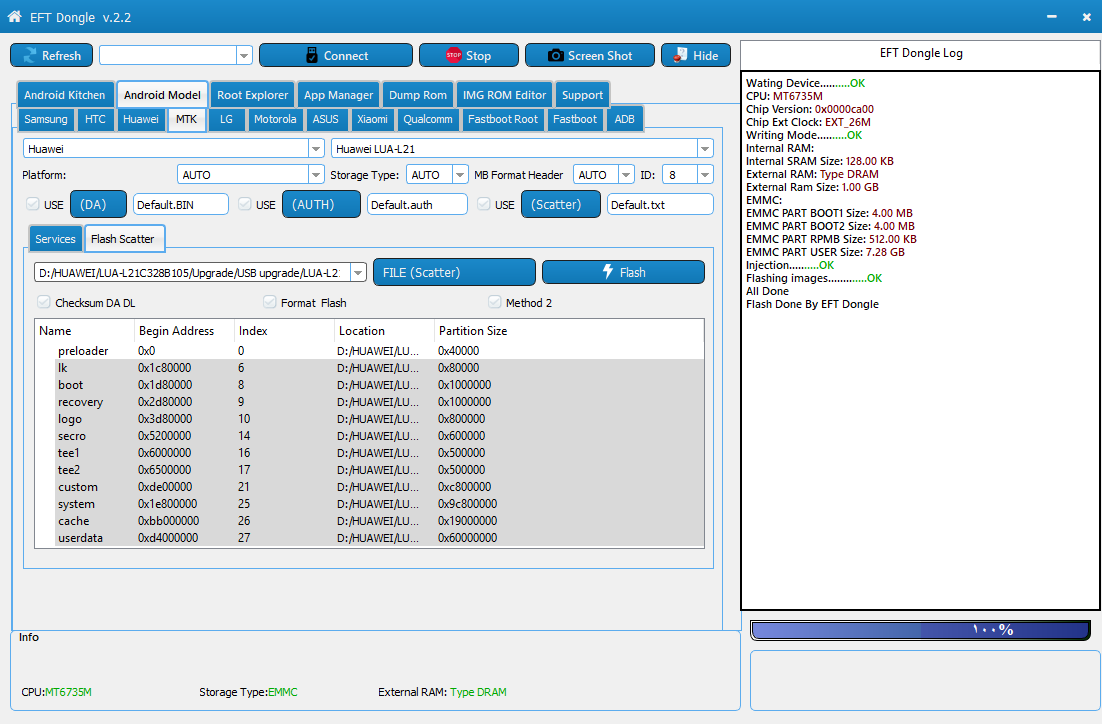Screen dimensions: 1102x724
Task: Toggle the USE checkbox for Scatter
Action: click(x=484, y=204)
